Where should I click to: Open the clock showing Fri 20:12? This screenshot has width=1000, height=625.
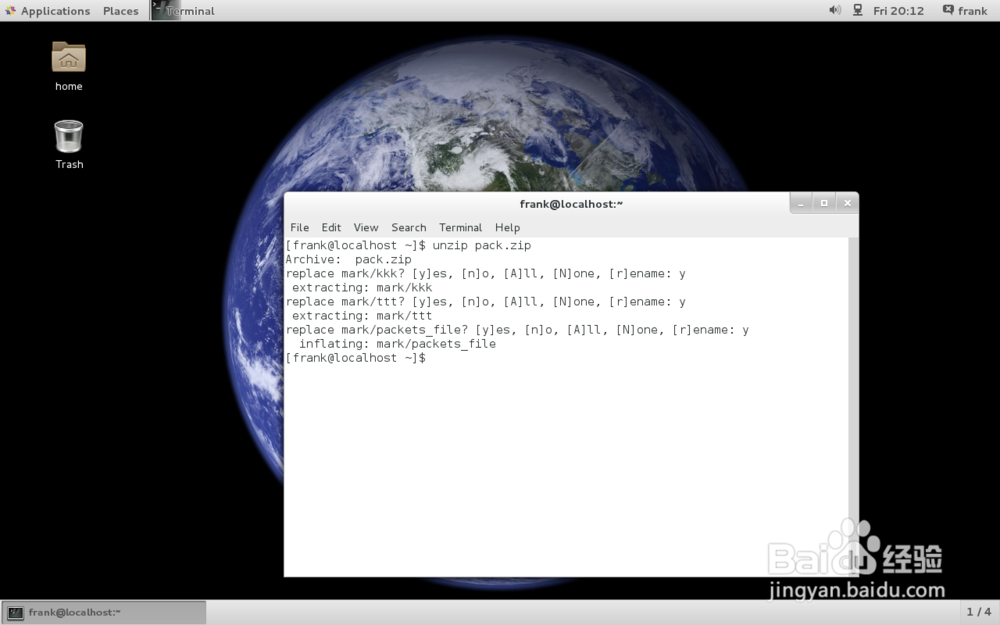pos(898,11)
